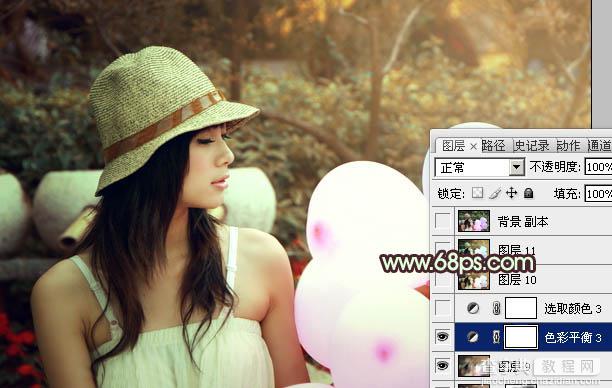Lock image pixels brush icon

(495, 193)
